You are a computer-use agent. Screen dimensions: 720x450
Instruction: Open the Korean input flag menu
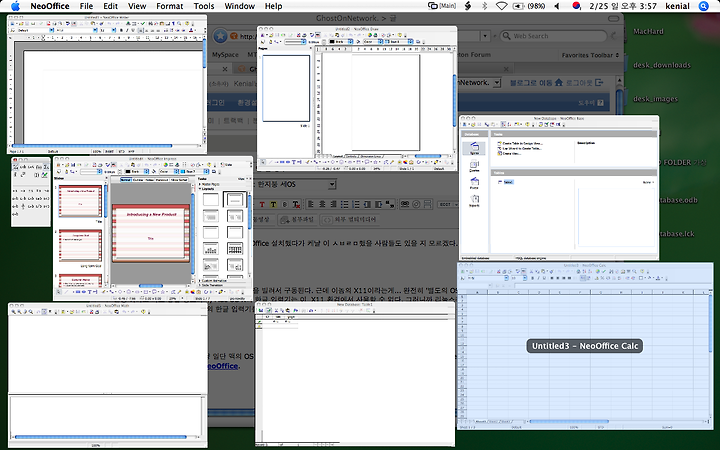coord(577,6)
